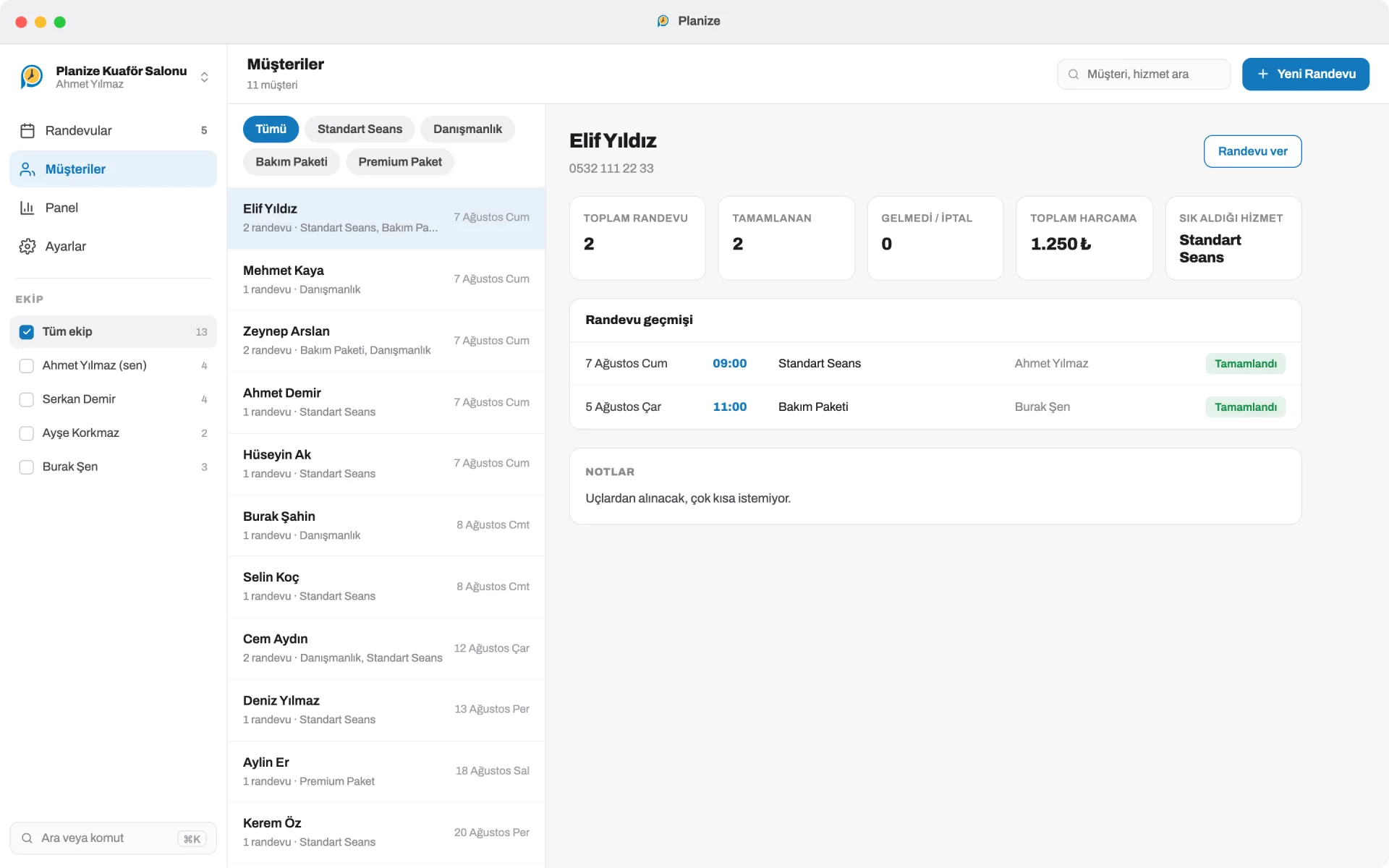The height and width of the screenshot is (868, 1389).
Task: Click the magnifier icon in customer search
Action: [x=1074, y=75]
